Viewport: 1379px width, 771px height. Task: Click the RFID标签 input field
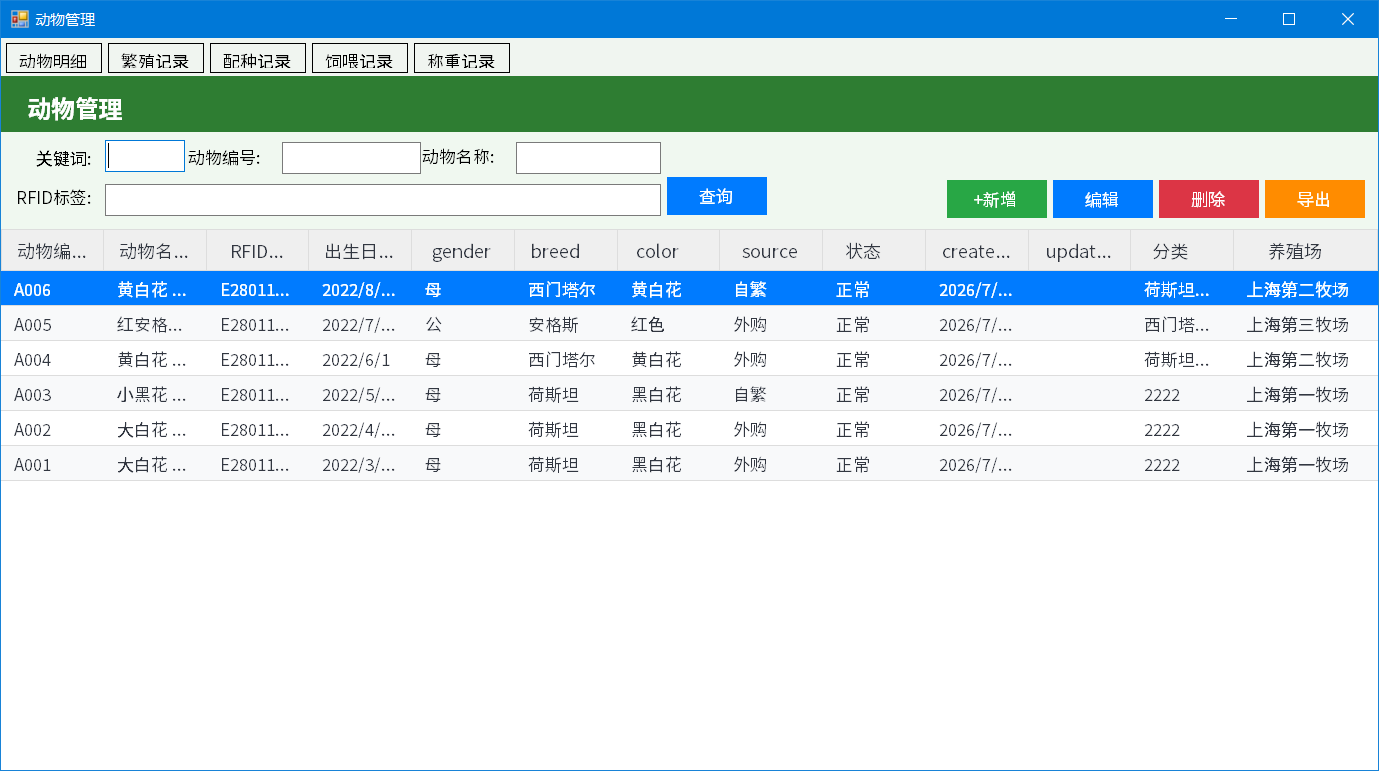[x=383, y=200]
